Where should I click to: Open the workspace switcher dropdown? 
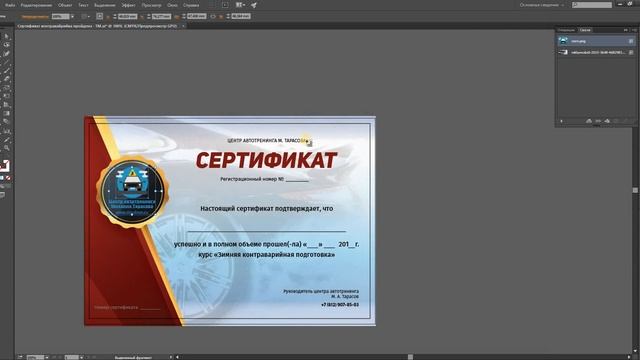(542, 5)
